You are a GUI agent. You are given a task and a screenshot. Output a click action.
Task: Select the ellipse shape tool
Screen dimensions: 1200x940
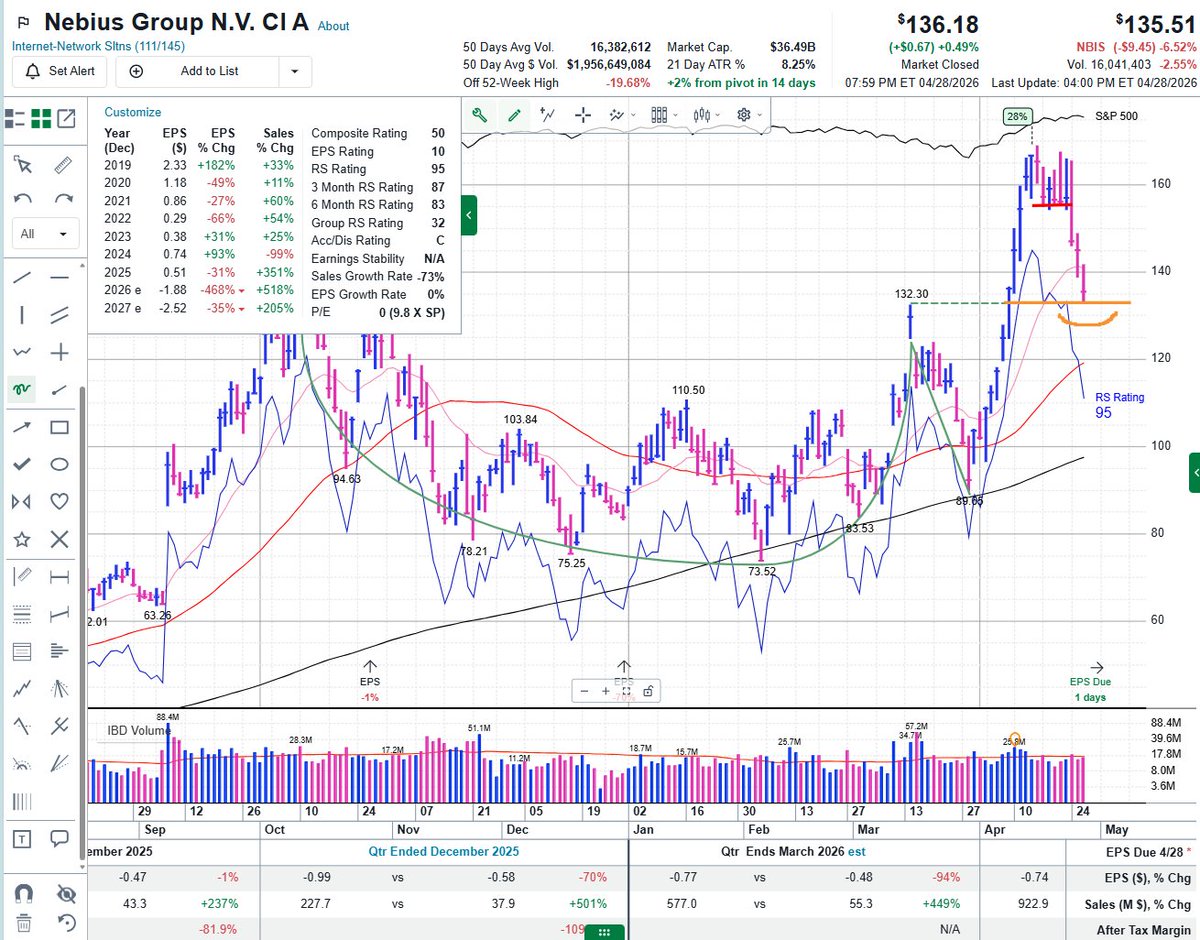tap(60, 464)
